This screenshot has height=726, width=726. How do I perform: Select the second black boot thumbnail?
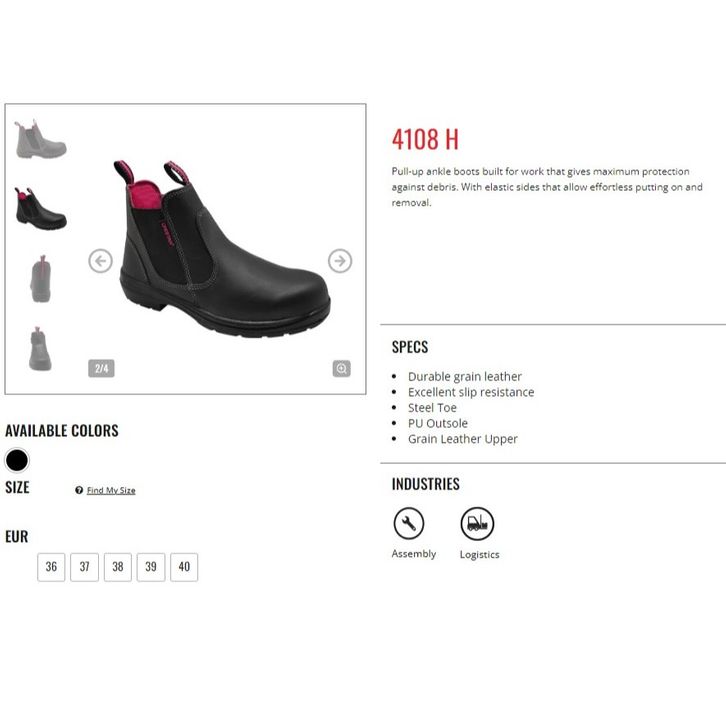coord(40,208)
